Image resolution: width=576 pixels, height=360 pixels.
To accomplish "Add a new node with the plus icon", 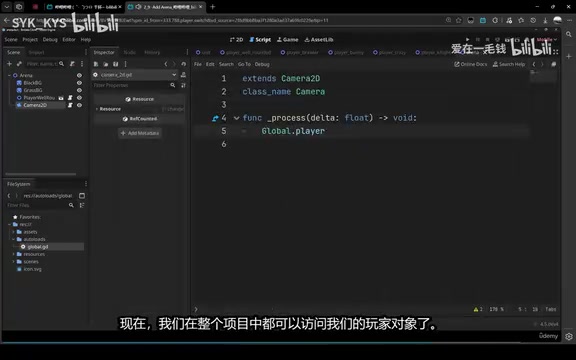I will pyautogui.click(x=9, y=64).
